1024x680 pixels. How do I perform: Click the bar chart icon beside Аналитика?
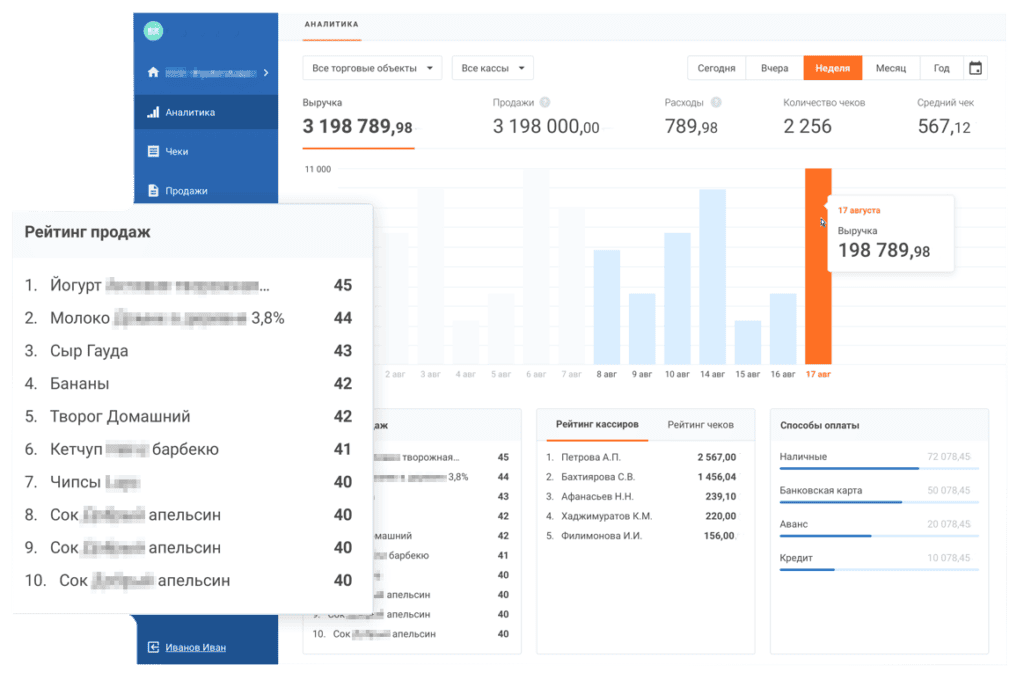click(x=153, y=112)
